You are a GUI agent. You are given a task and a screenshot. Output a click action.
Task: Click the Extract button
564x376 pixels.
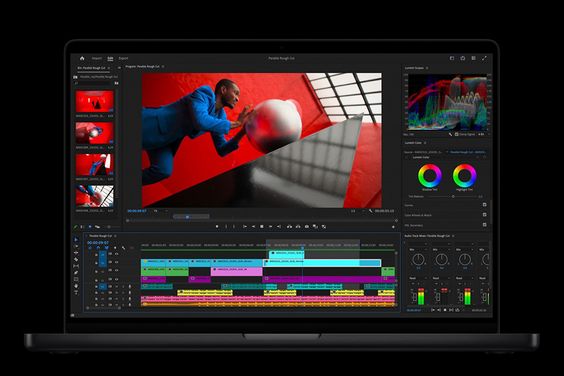298,226
